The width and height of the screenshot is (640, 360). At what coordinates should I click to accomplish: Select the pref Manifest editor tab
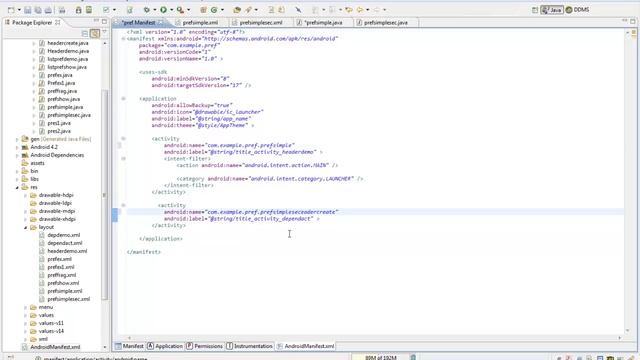click(139, 23)
